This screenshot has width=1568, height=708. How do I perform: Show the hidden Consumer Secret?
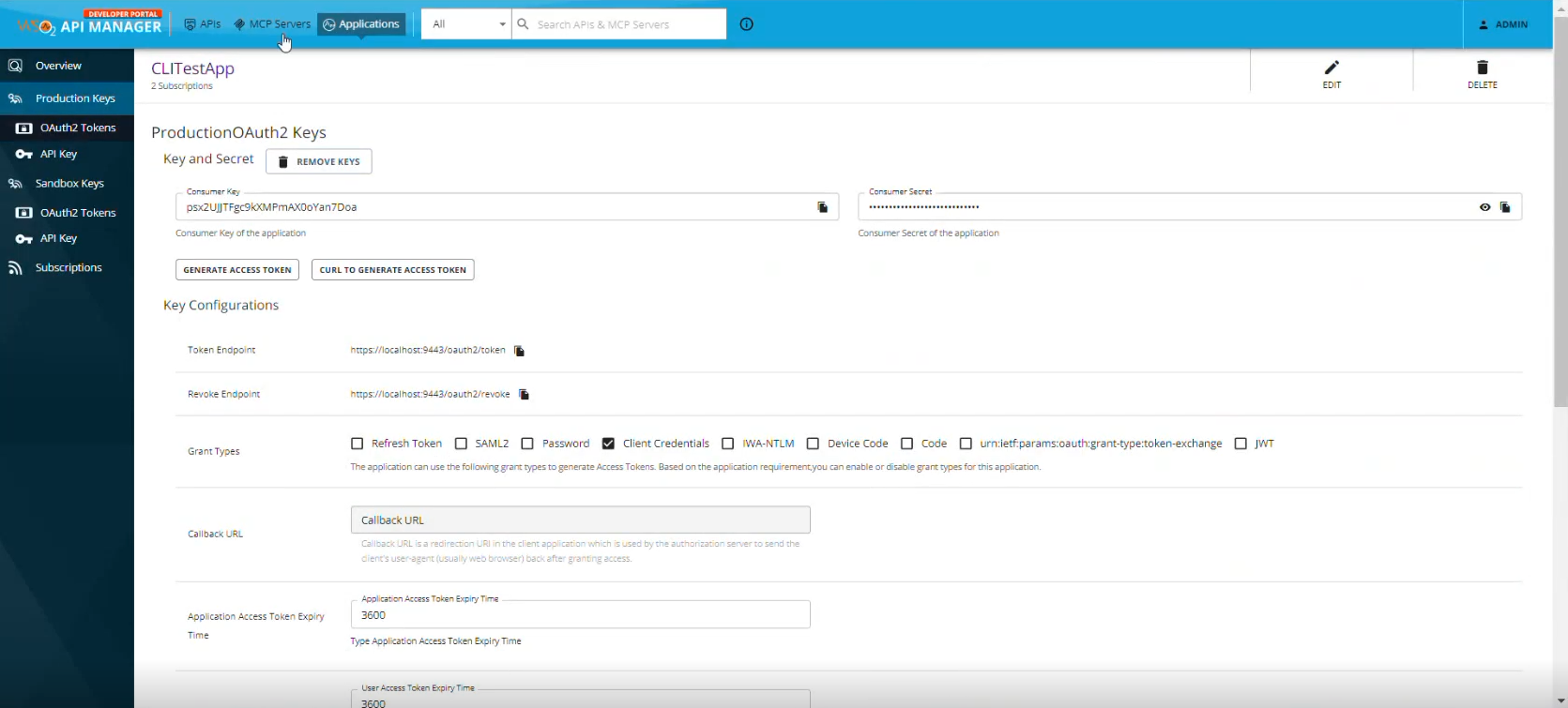click(1484, 207)
